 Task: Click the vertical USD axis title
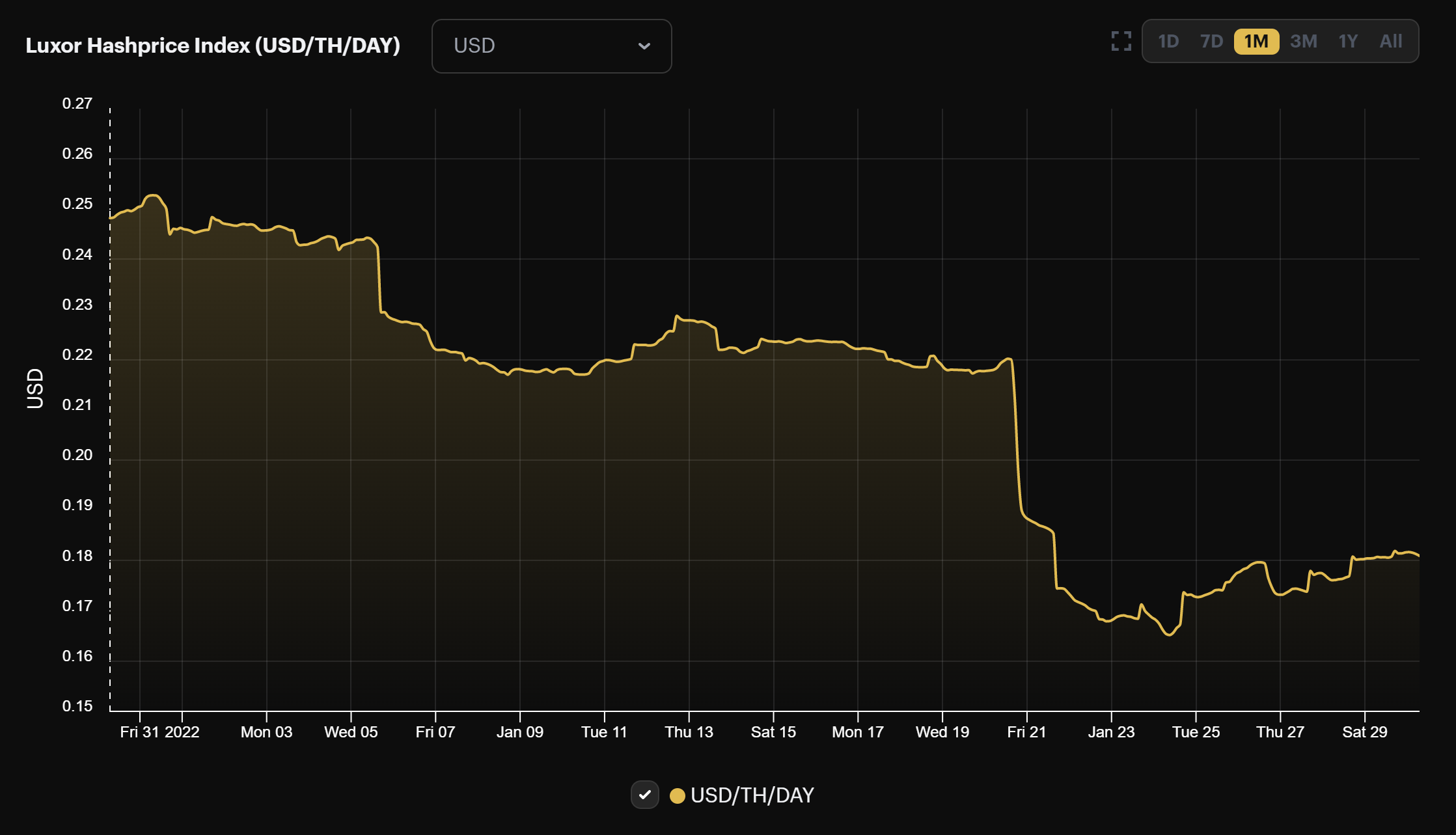coord(34,389)
